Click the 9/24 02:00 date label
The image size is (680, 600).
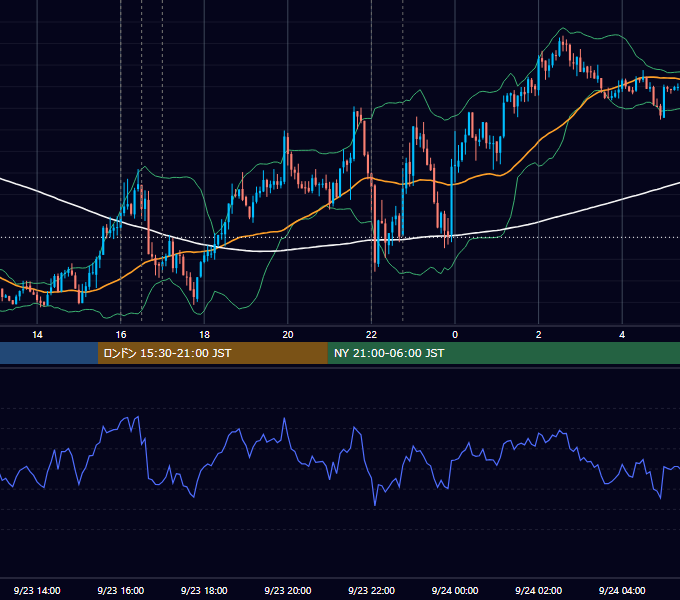point(538,590)
